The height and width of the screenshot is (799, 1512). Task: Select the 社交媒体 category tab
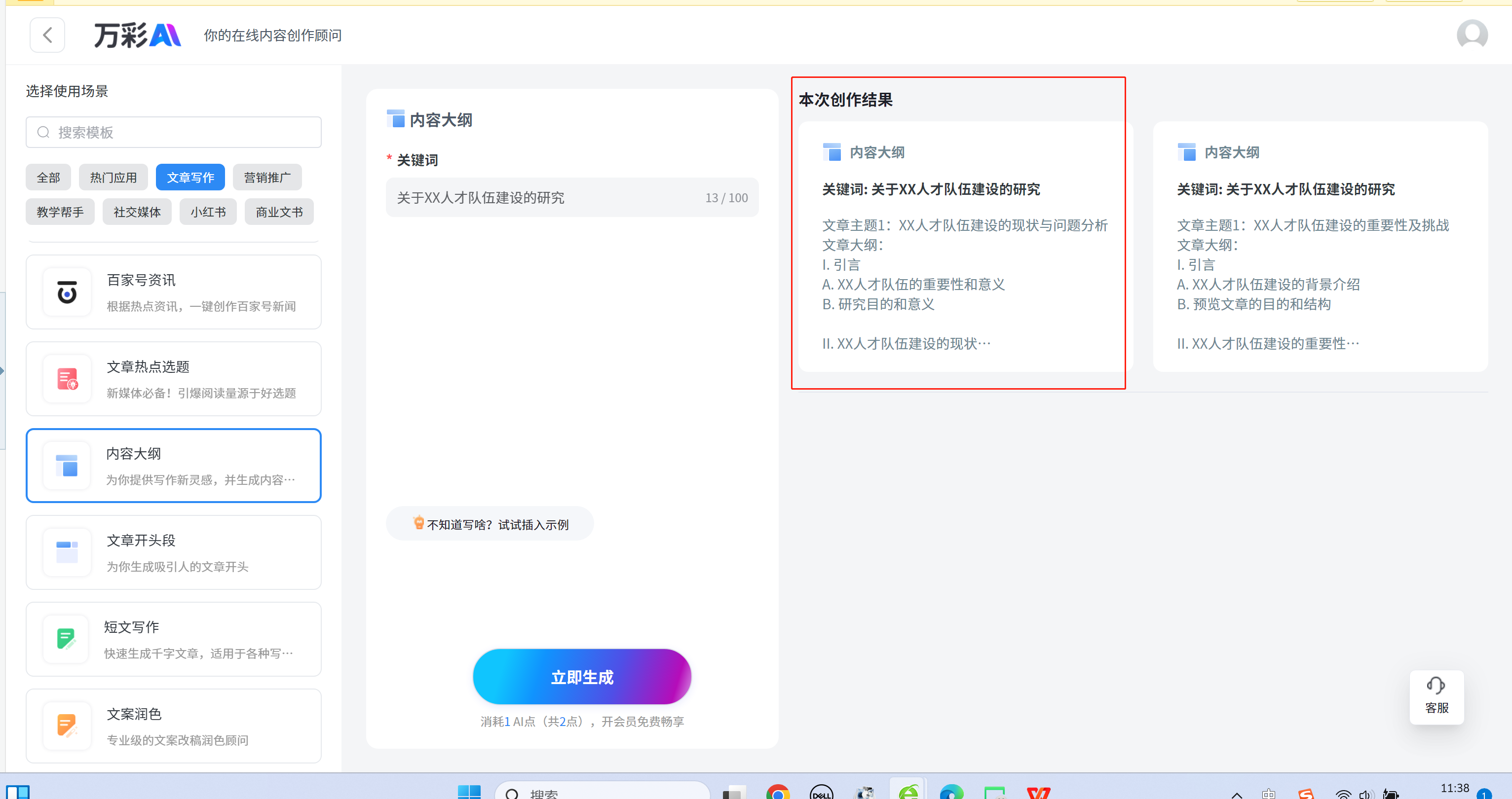[x=137, y=212]
